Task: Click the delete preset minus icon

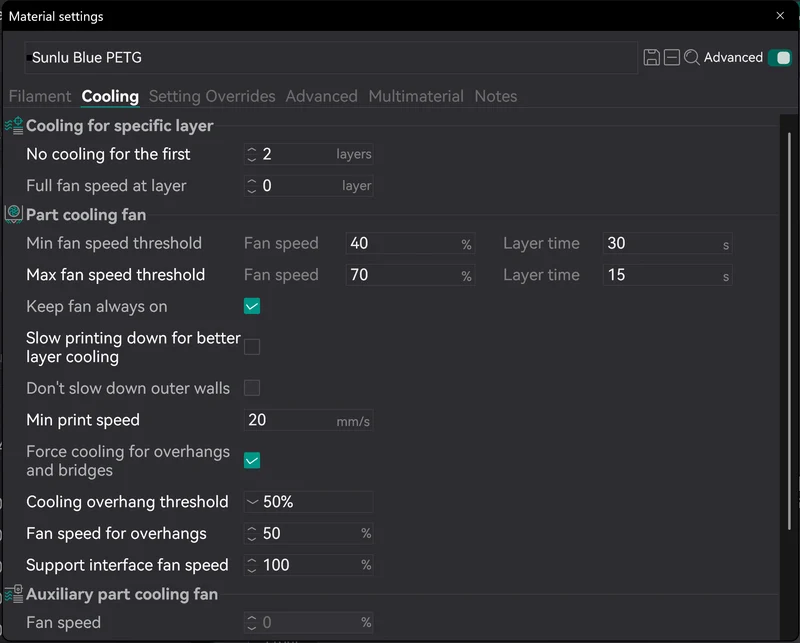Action: (x=671, y=57)
